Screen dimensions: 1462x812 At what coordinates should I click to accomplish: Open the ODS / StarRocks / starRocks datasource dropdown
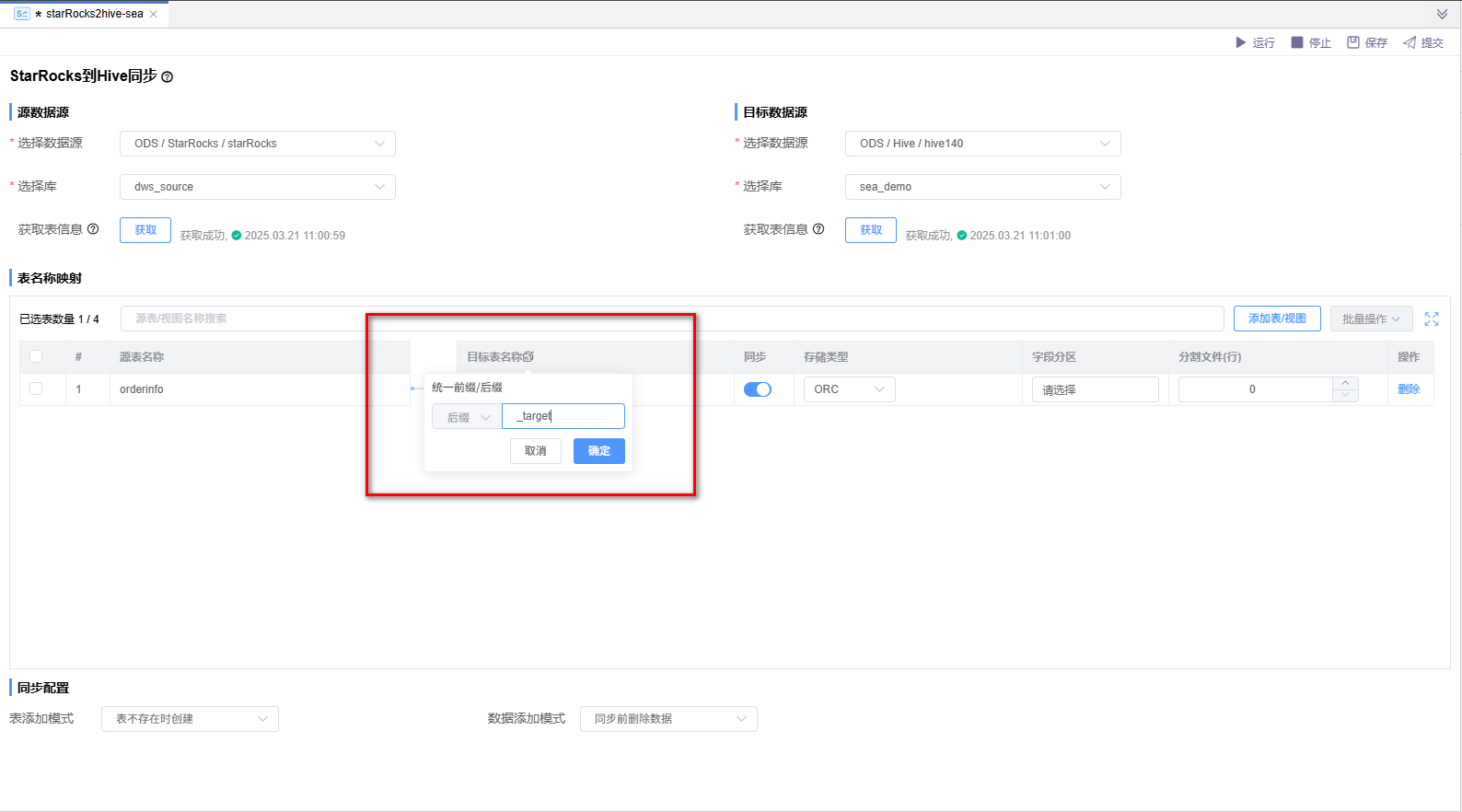[x=257, y=144]
